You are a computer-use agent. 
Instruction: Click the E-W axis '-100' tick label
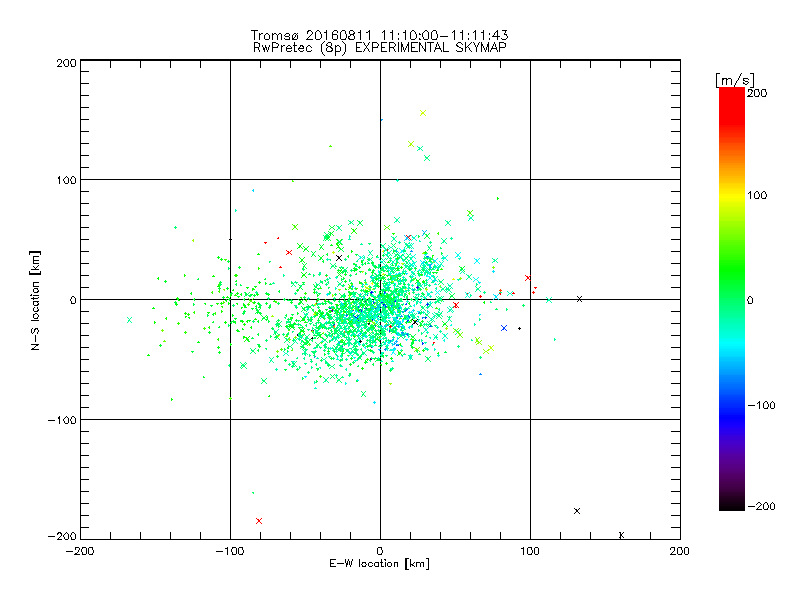click(x=230, y=551)
